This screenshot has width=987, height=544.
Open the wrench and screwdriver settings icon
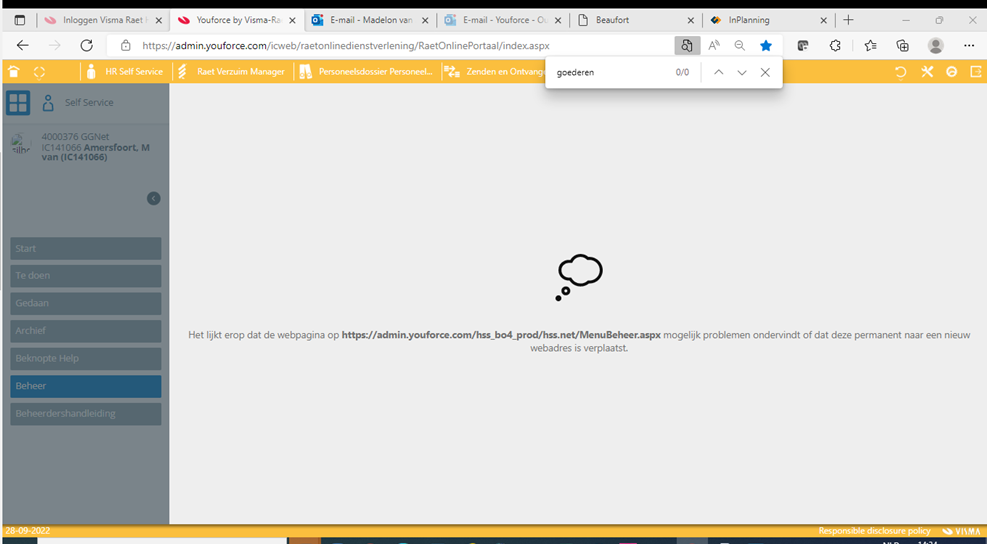click(927, 72)
